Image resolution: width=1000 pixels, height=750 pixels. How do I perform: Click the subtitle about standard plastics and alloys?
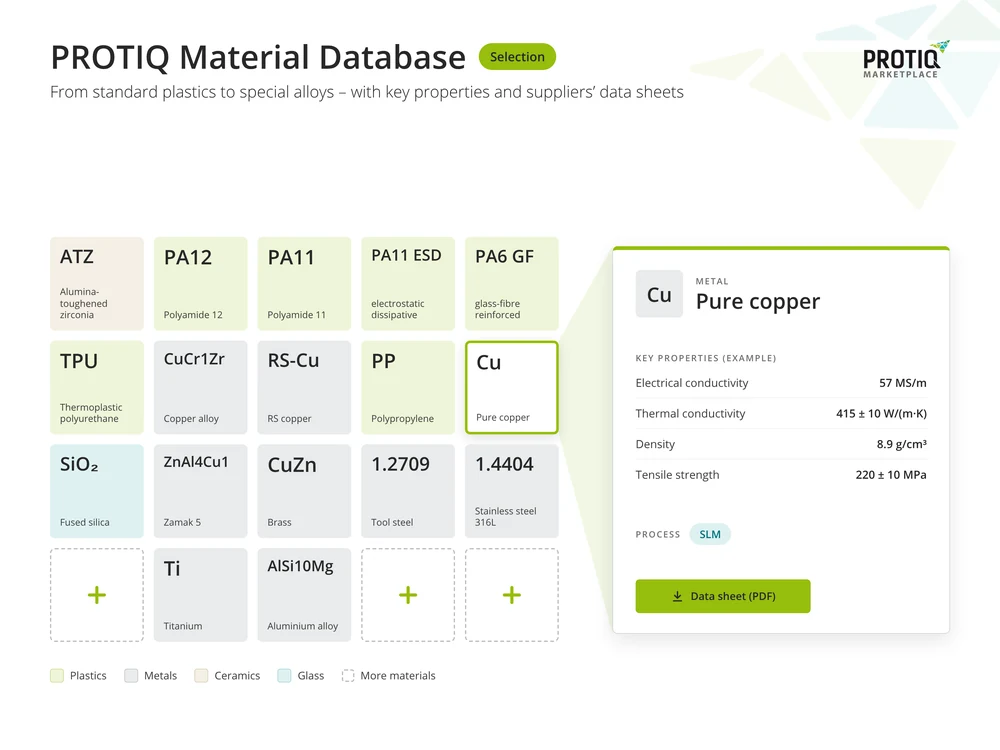click(x=367, y=92)
